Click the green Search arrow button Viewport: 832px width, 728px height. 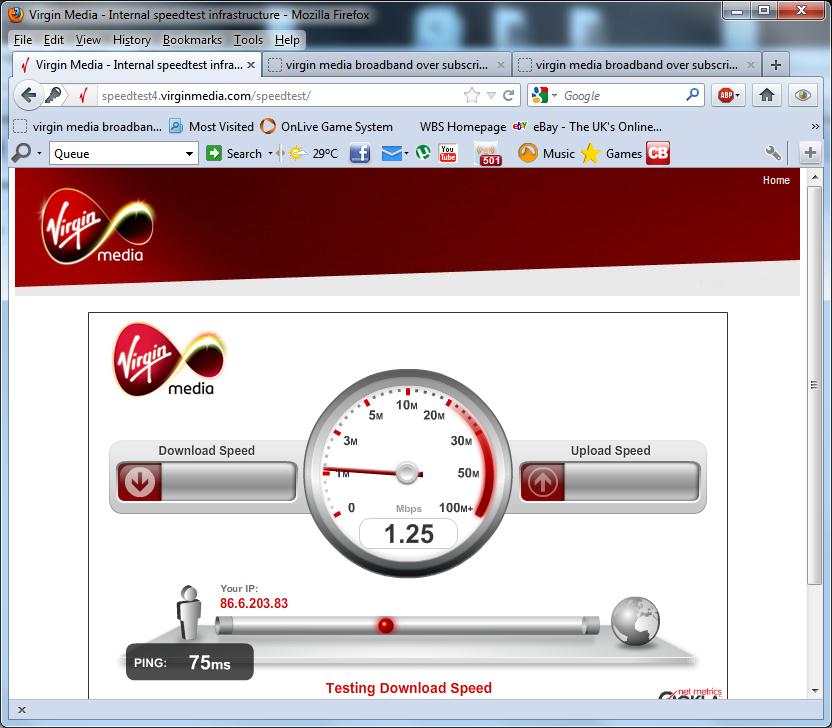(214, 153)
